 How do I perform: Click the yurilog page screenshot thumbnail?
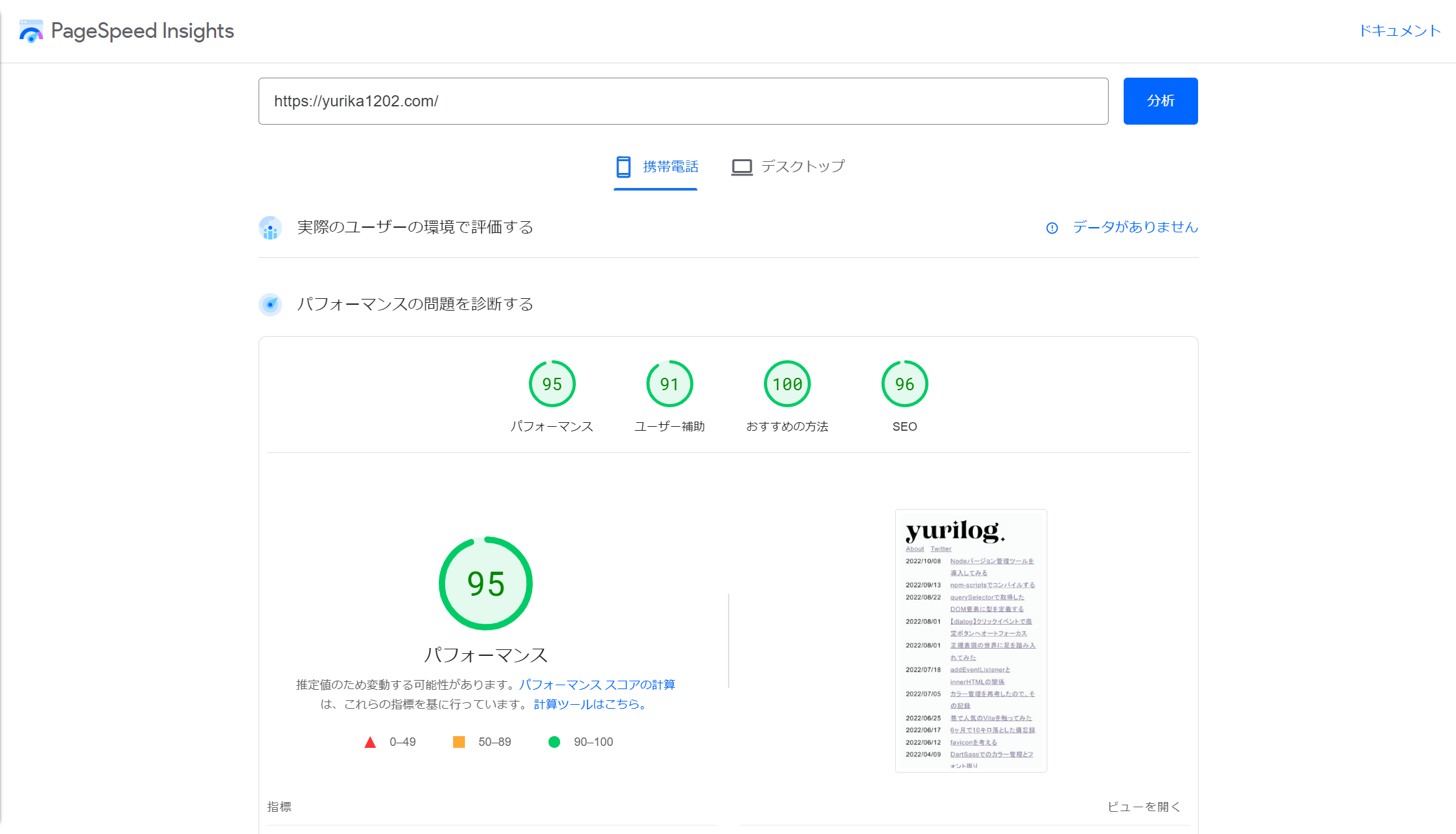click(x=971, y=640)
